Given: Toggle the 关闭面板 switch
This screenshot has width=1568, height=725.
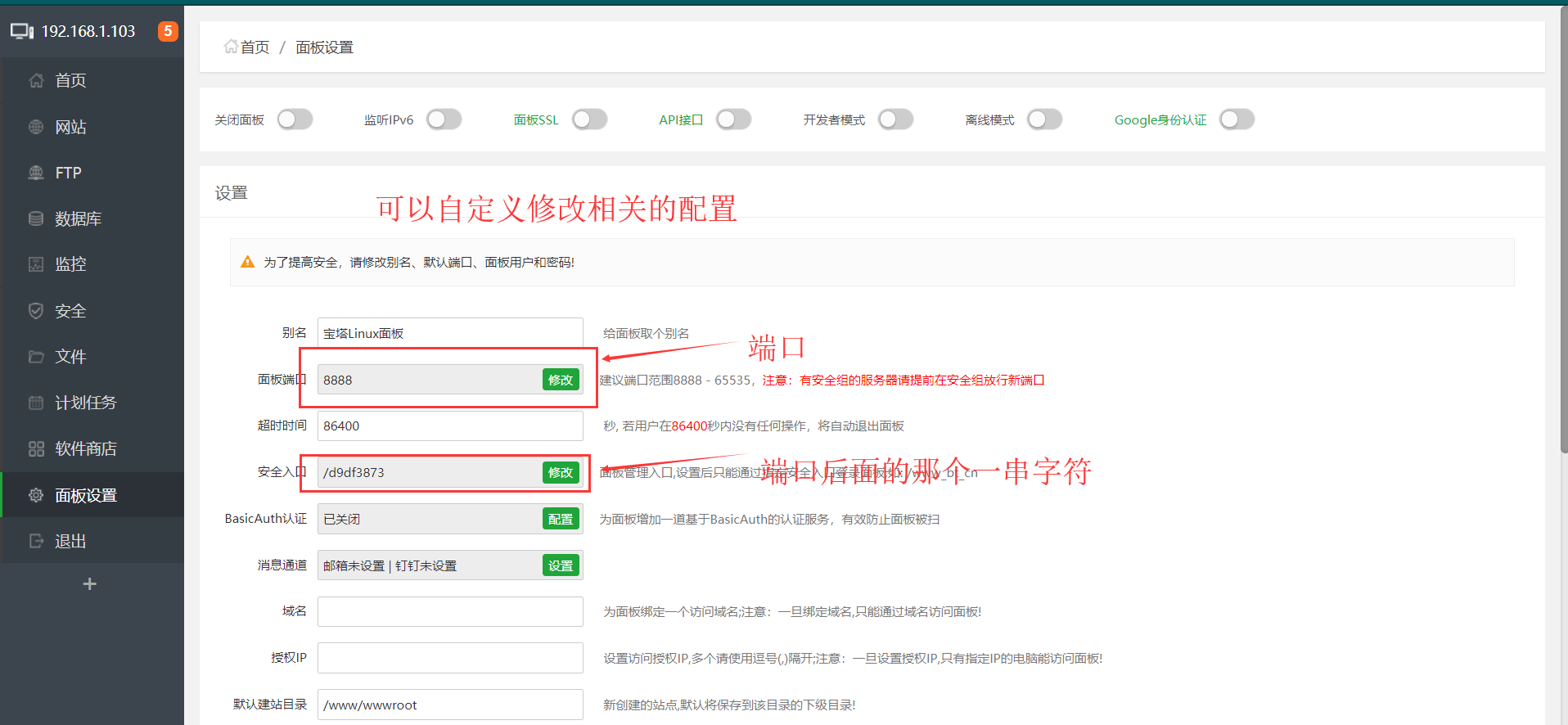Looking at the screenshot, I should (x=295, y=119).
